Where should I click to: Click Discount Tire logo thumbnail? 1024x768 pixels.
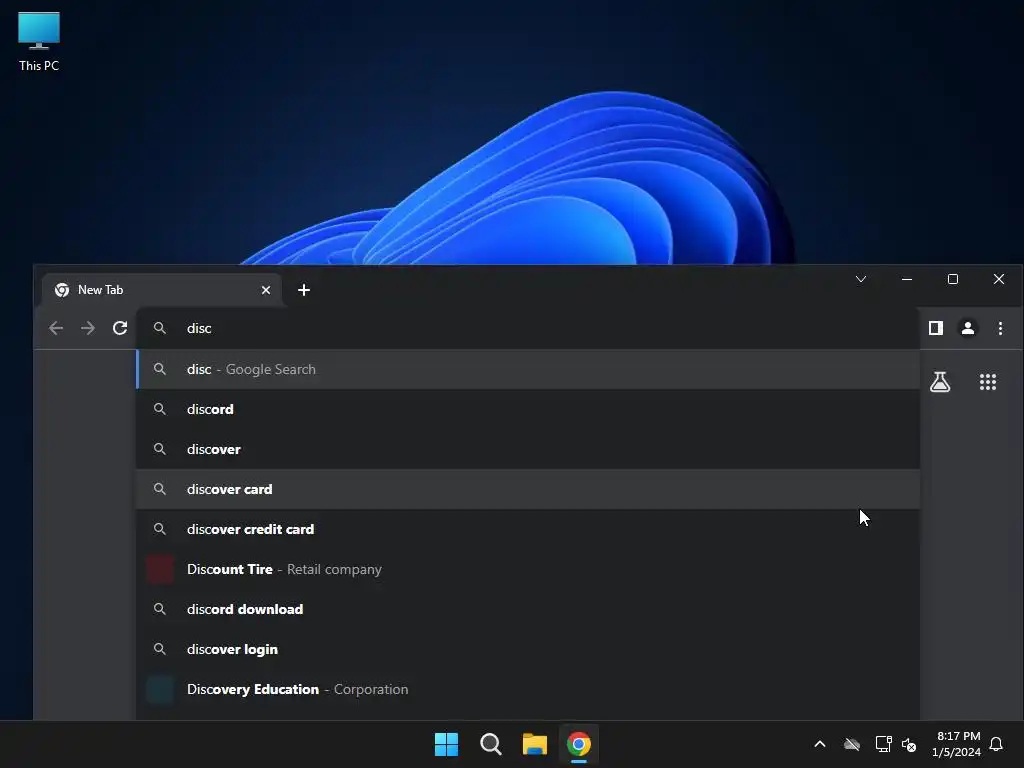[160, 569]
